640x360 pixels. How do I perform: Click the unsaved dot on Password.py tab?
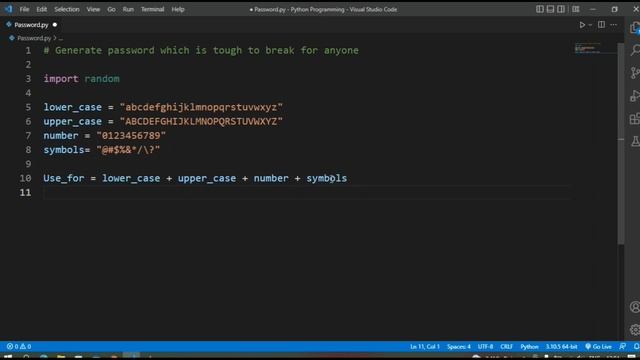point(55,25)
